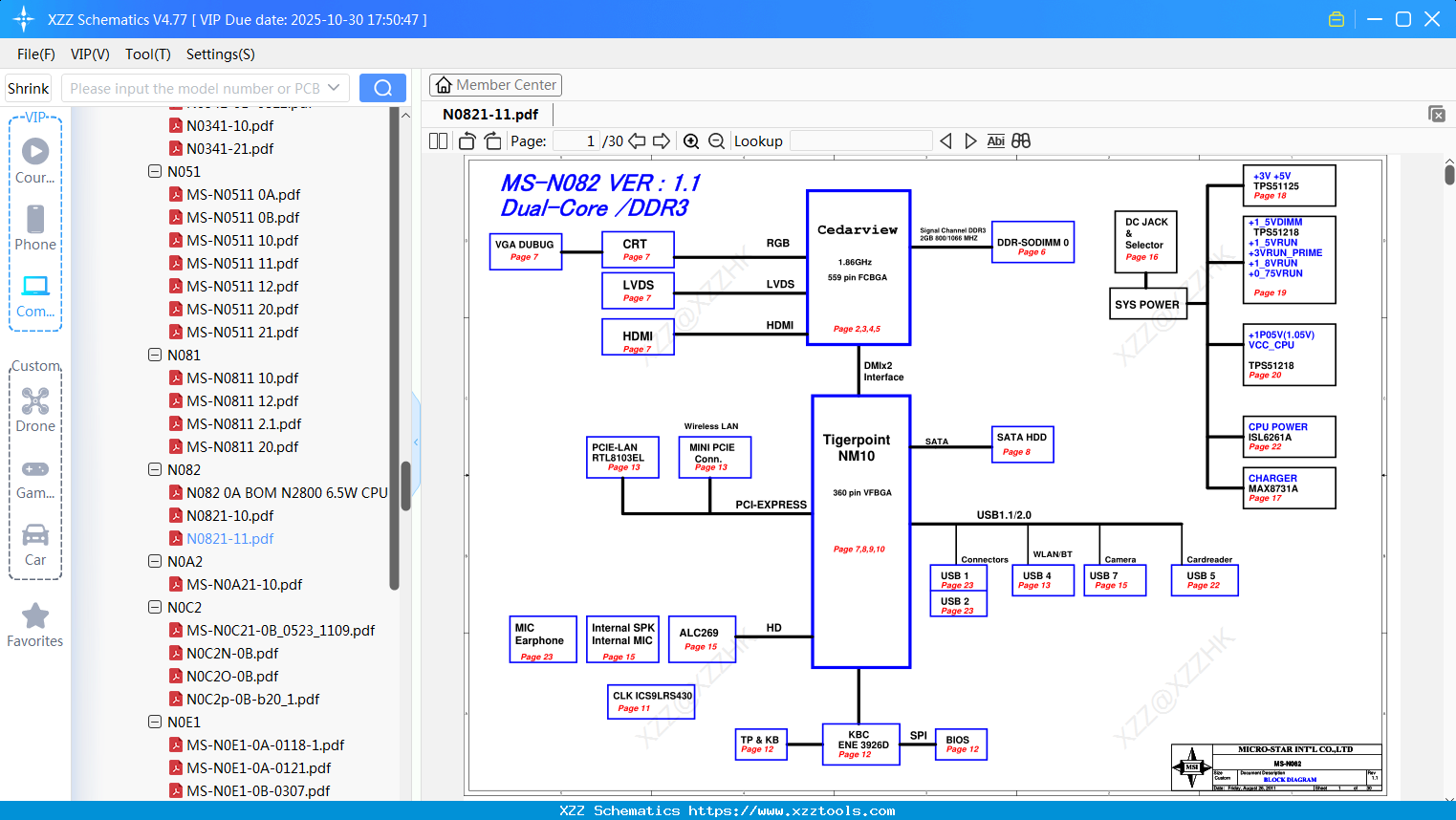Collapse the N0C2 folder node
The image size is (1456, 820).
155,607
